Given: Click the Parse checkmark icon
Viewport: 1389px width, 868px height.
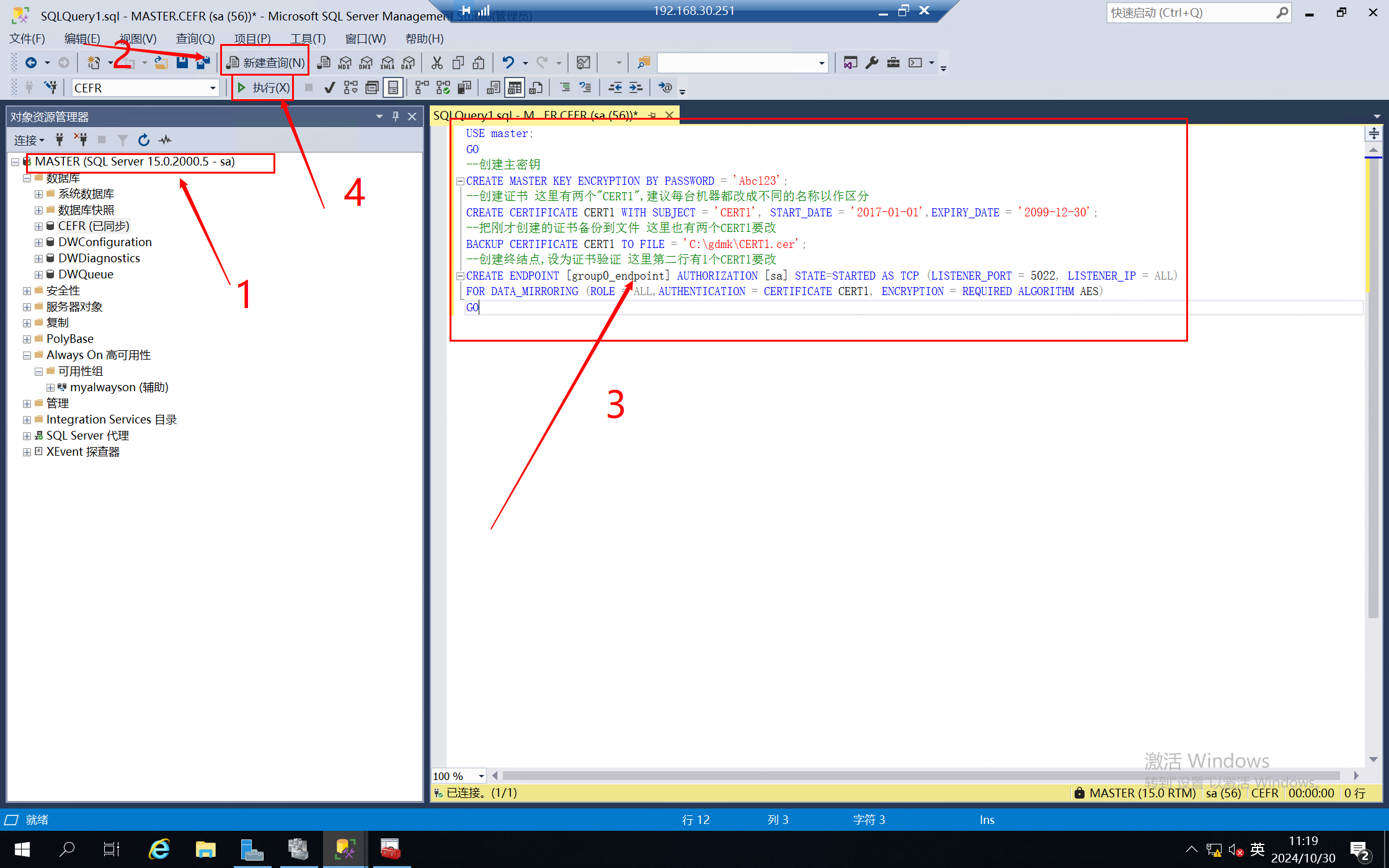Looking at the screenshot, I should point(330,87).
